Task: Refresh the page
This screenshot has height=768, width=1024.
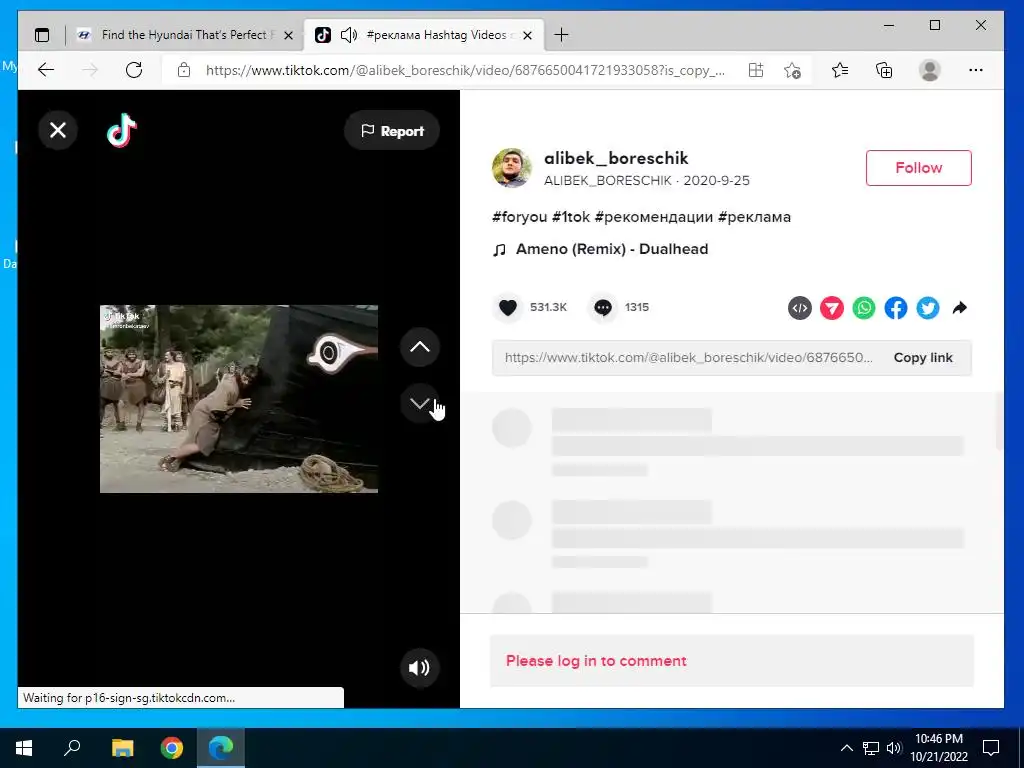Action: [134, 70]
